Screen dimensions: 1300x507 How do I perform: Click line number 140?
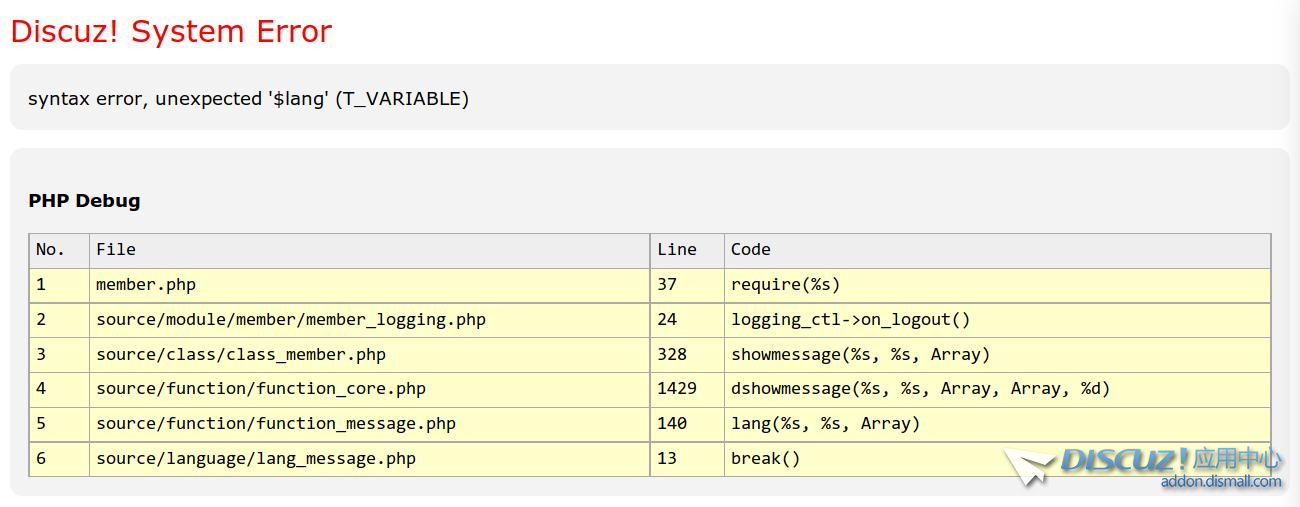(672, 424)
